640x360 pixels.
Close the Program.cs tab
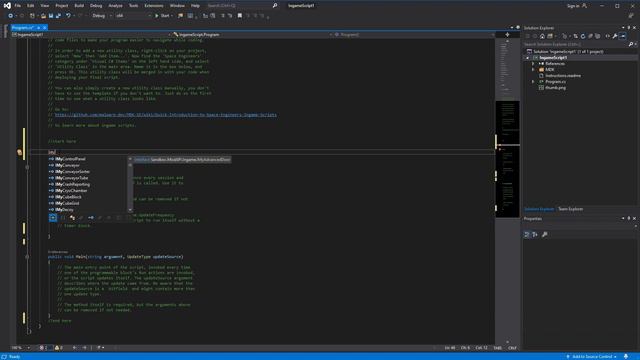44,28
